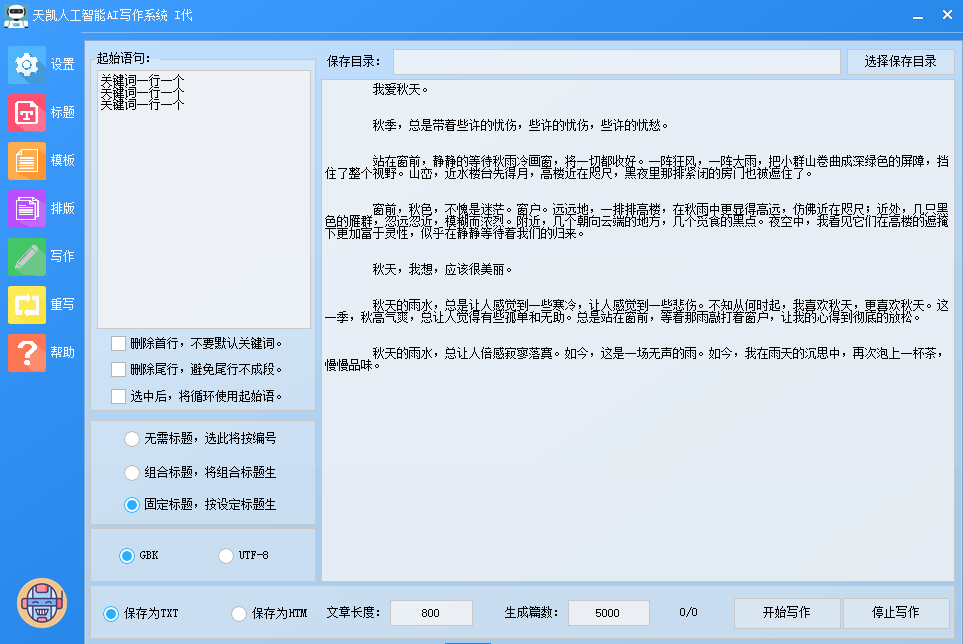The width and height of the screenshot is (963, 644).
Task: Select the 模板 template icon
Action: click(x=27, y=160)
